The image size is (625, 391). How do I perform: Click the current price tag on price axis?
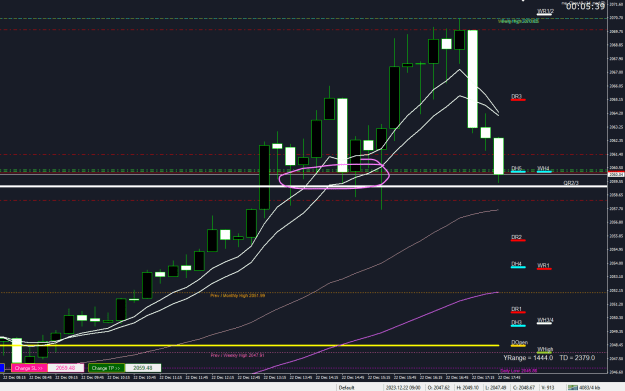click(x=616, y=175)
